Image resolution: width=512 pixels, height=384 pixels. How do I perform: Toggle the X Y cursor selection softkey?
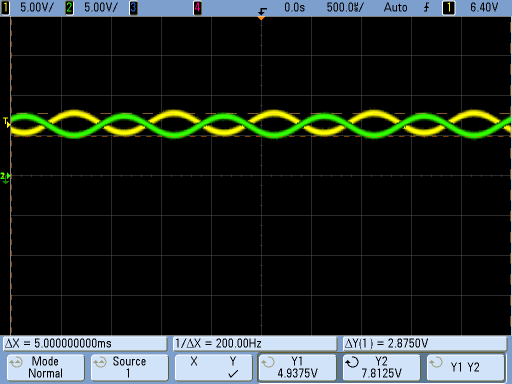point(214,367)
